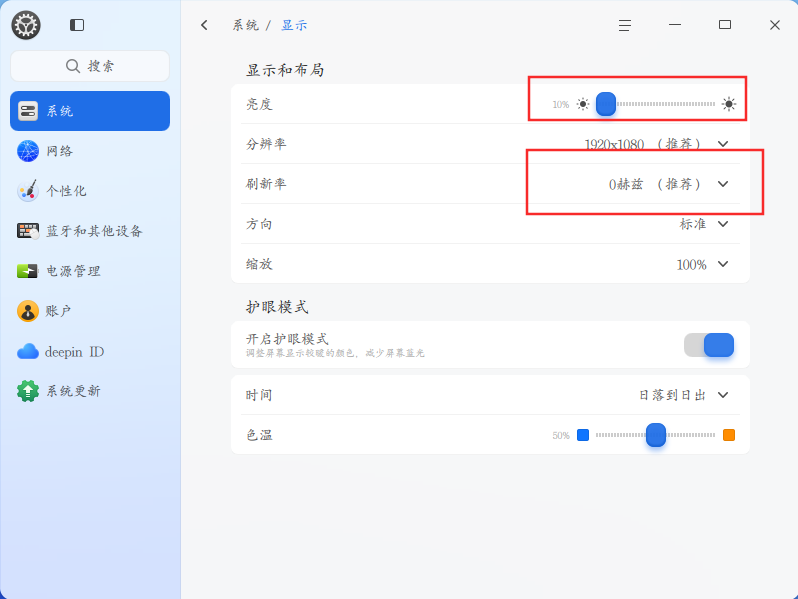
Task: Click the 色温 slider handle
Action: coord(656,435)
